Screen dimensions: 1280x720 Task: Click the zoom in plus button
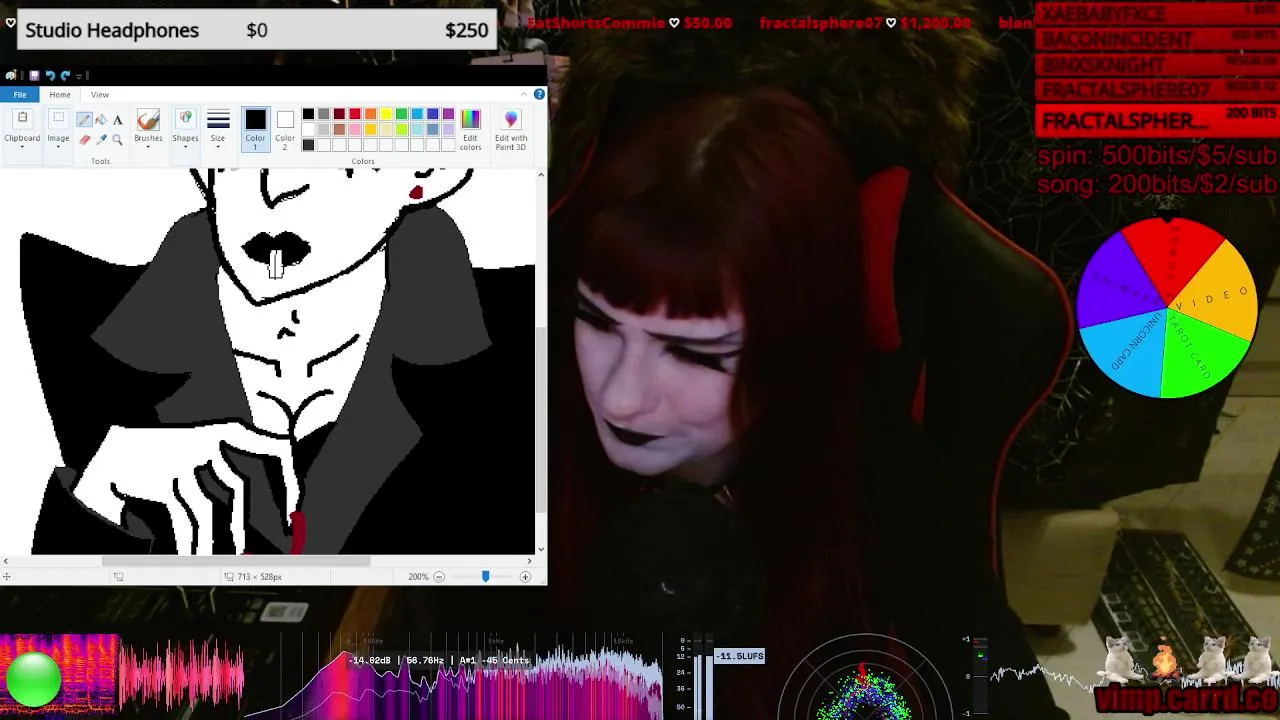[525, 577]
